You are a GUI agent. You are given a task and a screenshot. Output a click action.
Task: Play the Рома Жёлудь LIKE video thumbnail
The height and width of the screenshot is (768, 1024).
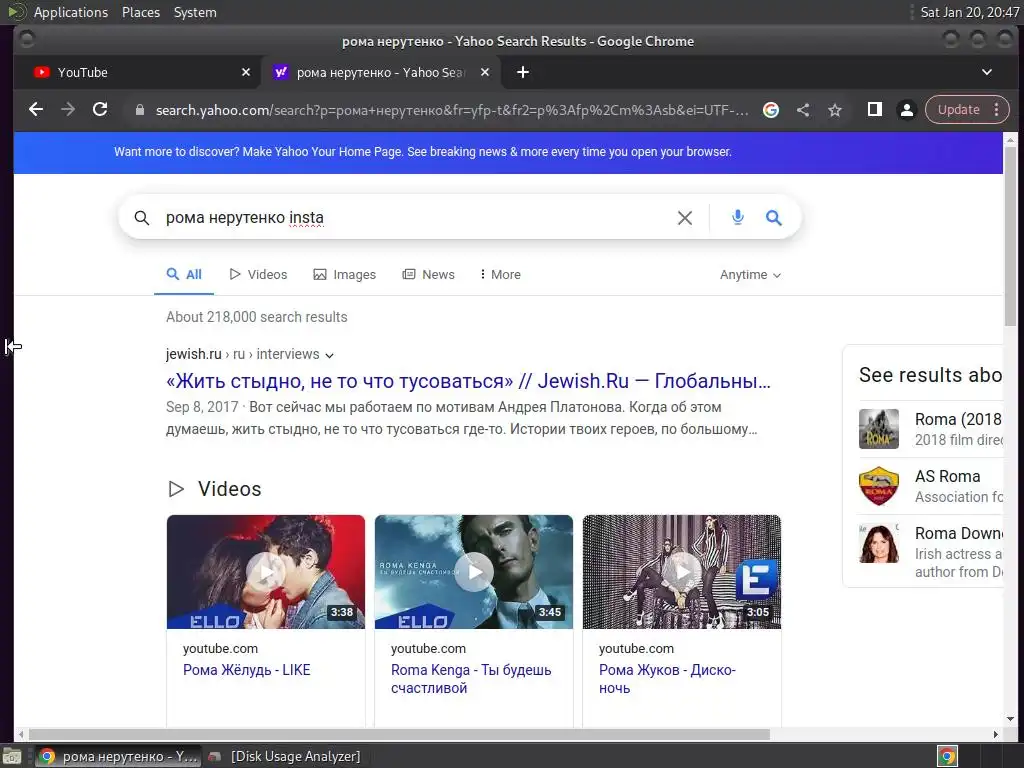[x=266, y=572]
